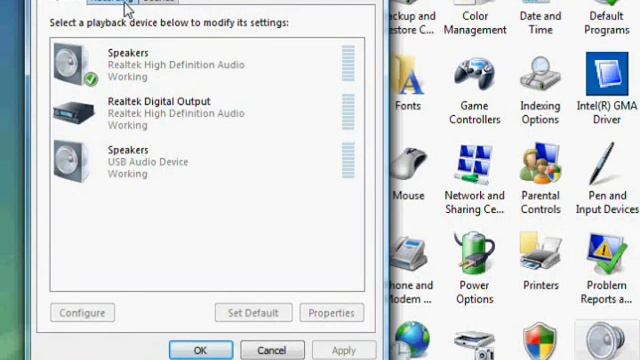Open Pen and Input Devices applet
Image resolution: width=640 pixels, height=360 pixels.
pos(607,179)
